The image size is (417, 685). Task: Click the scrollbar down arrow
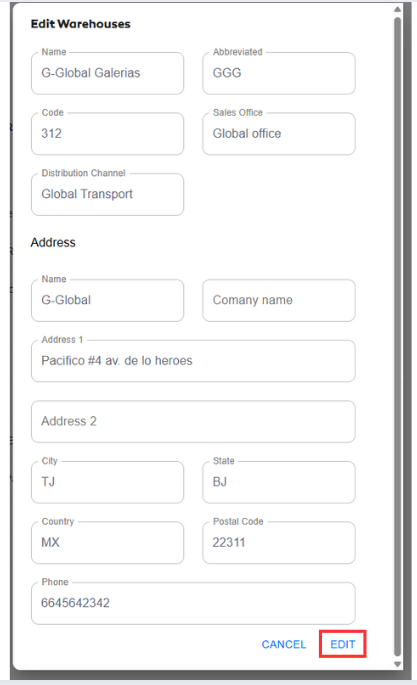pyautogui.click(x=397, y=664)
